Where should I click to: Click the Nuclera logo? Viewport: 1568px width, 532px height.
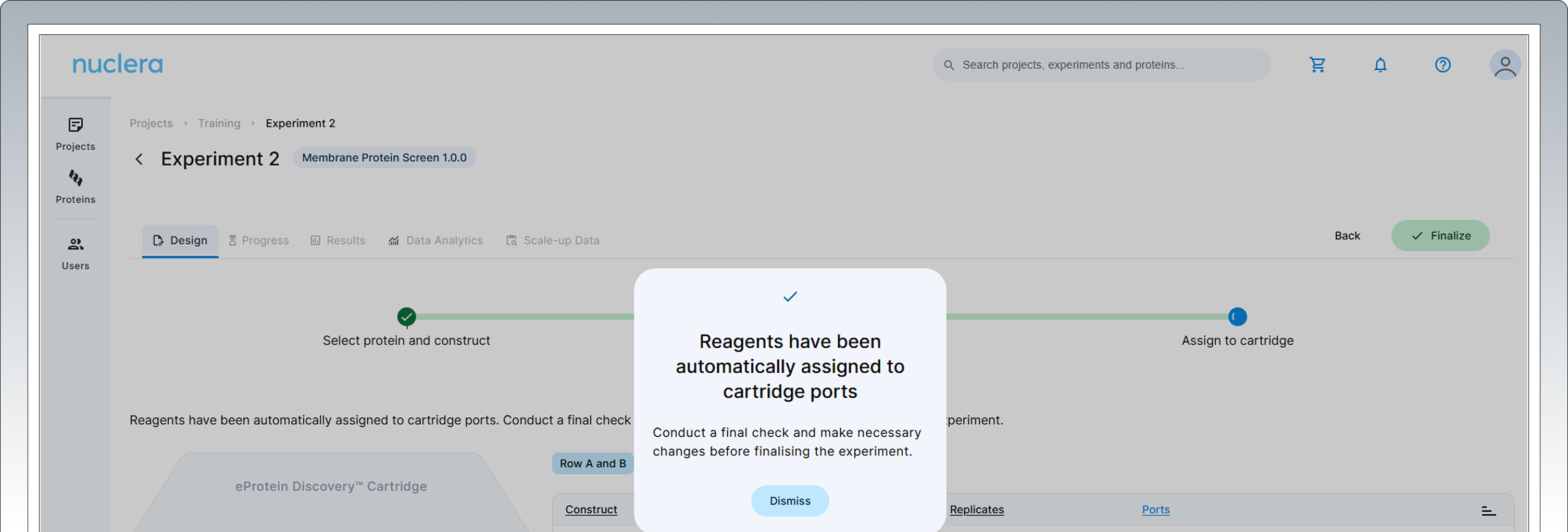(118, 65)
